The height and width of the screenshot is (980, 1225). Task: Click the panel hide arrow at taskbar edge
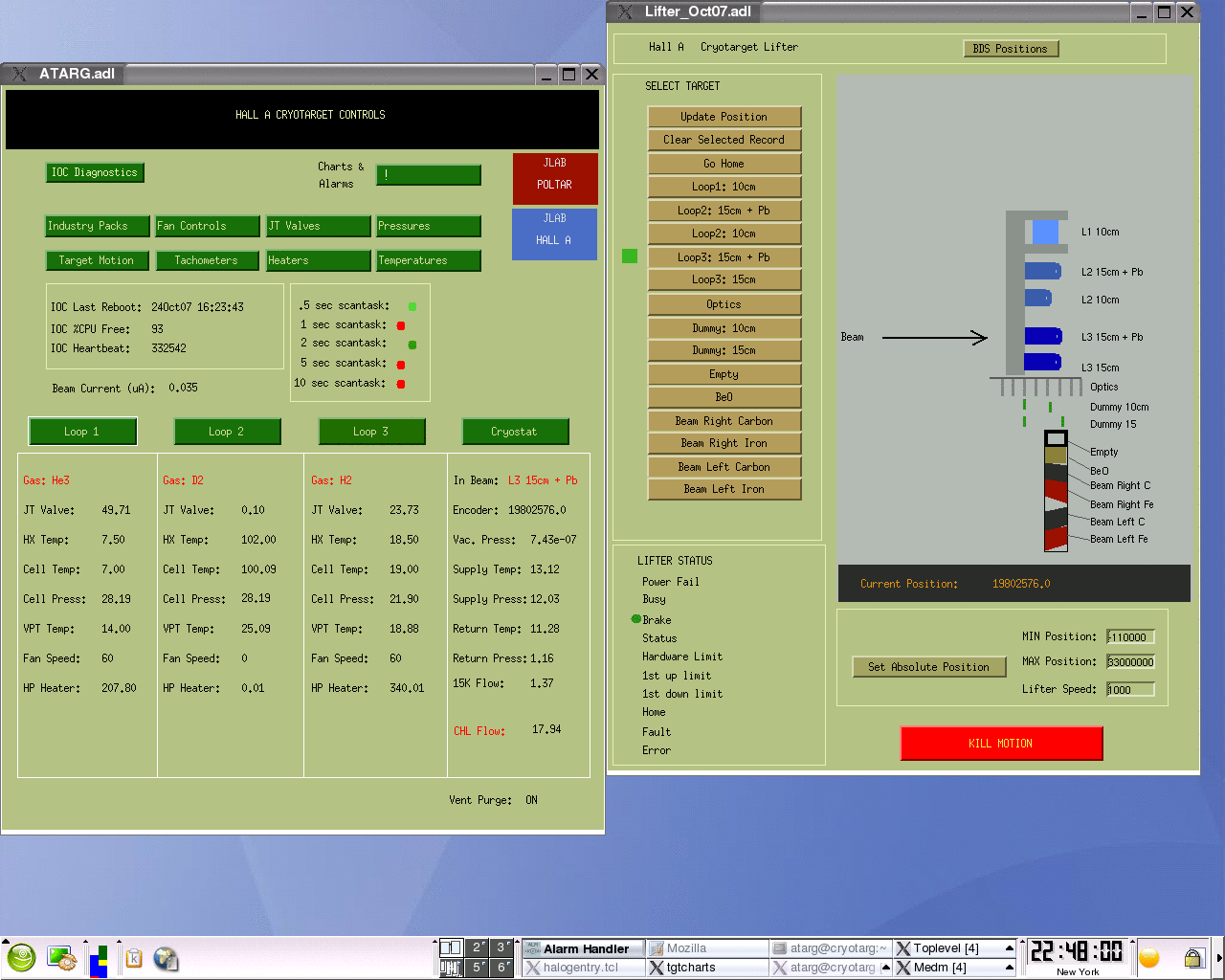pyautogui.click(x=1219, y=958)
